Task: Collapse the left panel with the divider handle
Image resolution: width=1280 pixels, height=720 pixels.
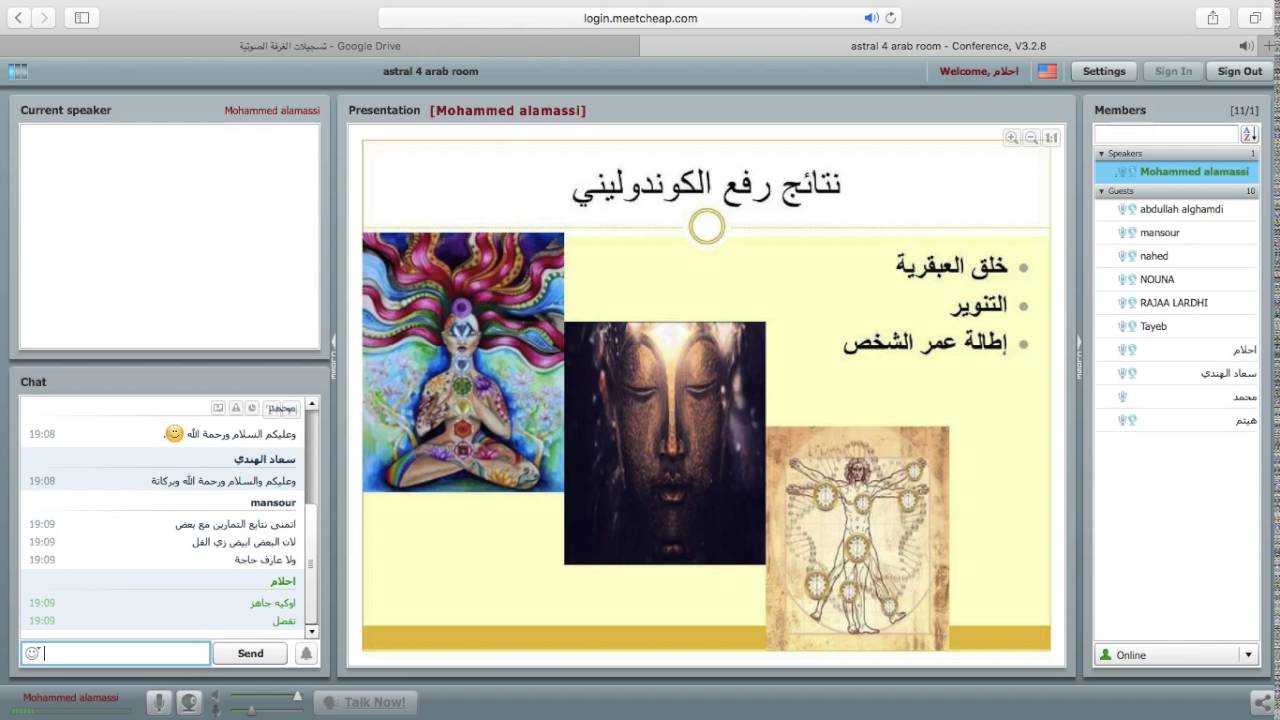Action: tap(333, 357)
